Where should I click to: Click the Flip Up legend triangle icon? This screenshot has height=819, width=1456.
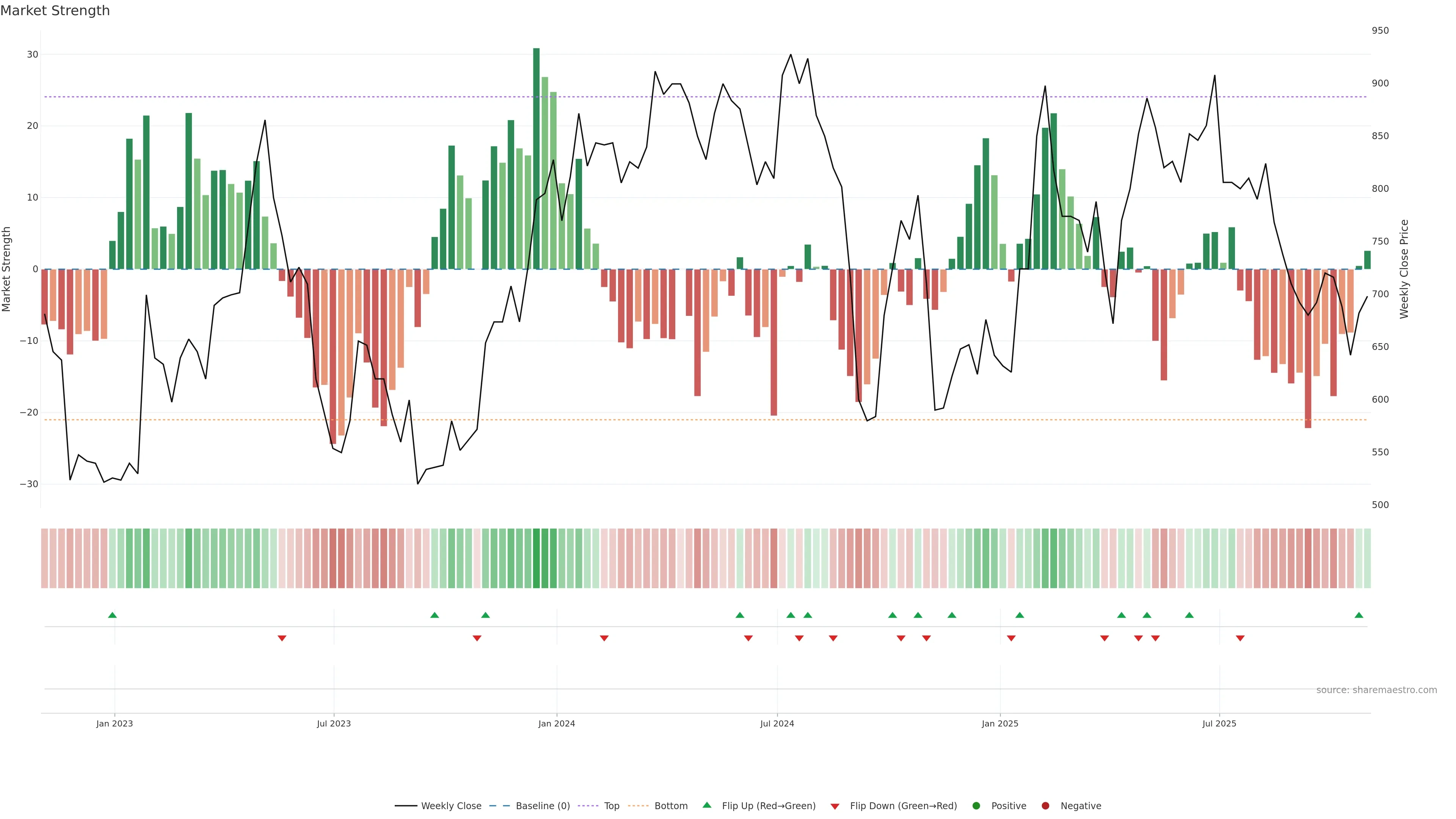point(706,805)
